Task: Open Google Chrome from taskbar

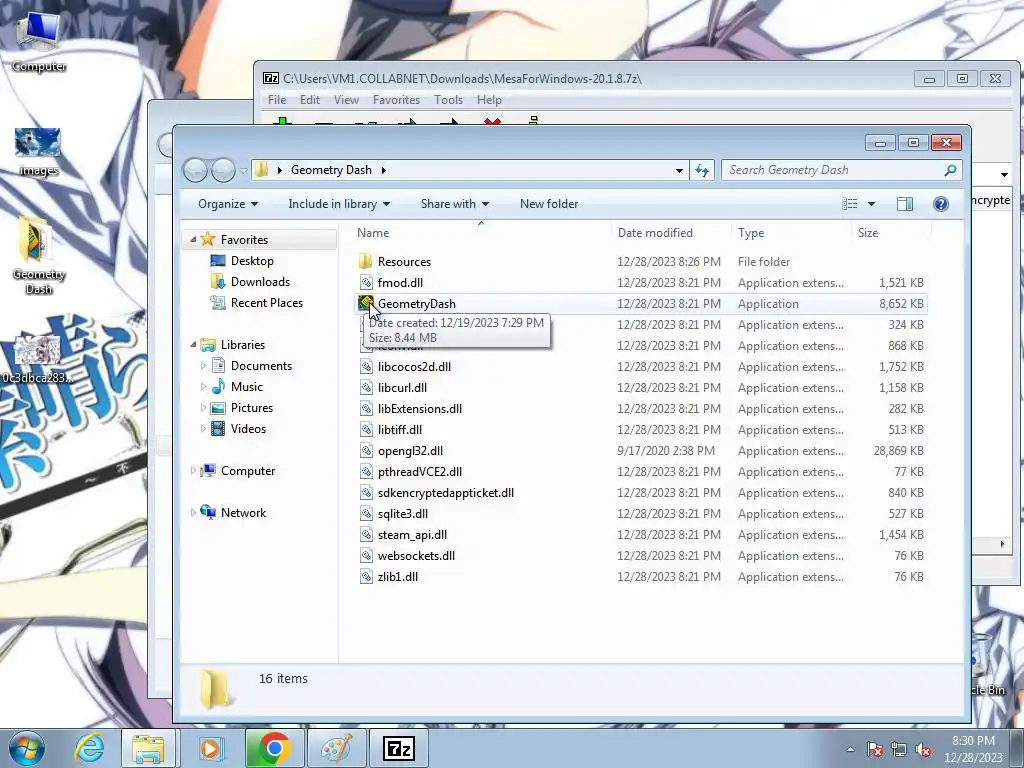Action: pyautogui.click(x=274, y=748)
